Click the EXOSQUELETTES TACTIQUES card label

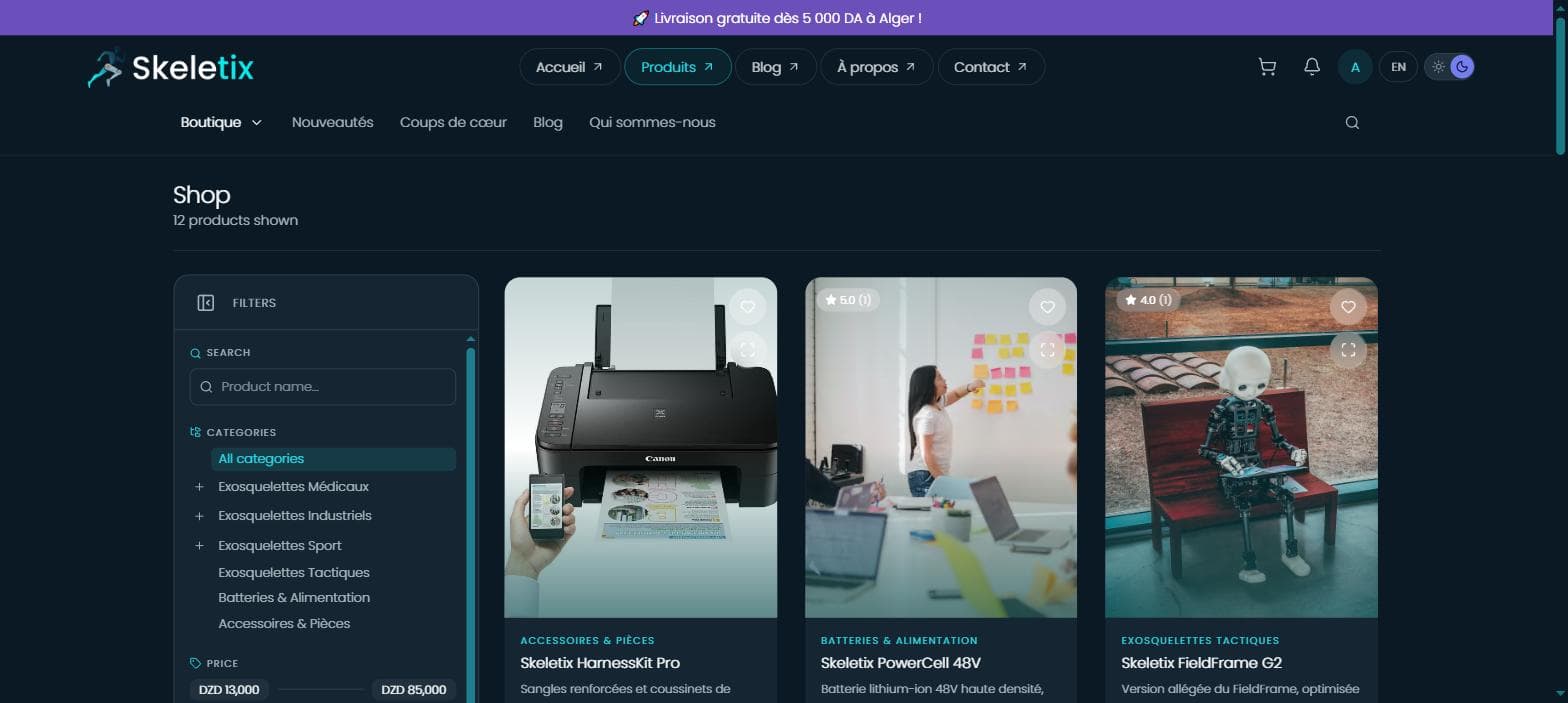pos(1200,640)
